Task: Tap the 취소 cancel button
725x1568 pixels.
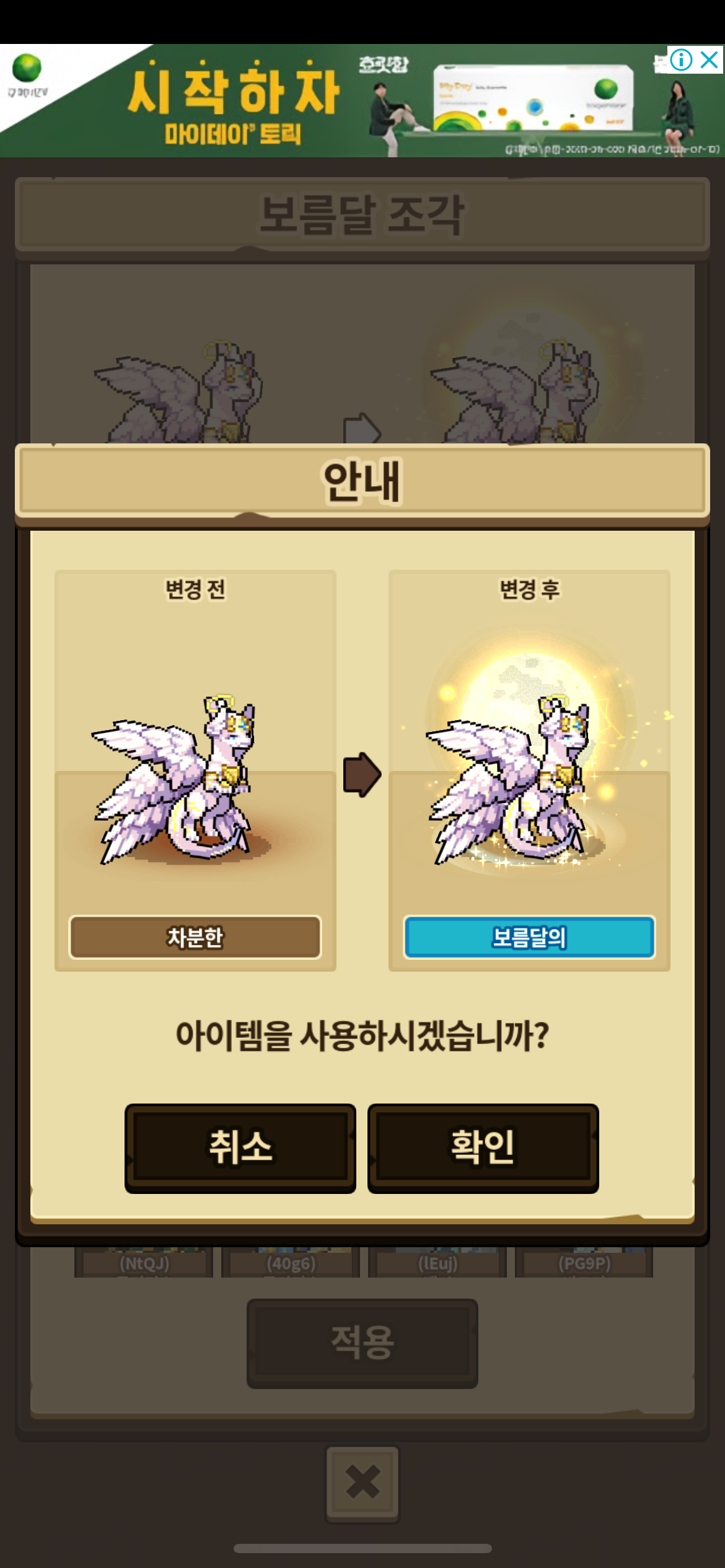Action: [240, 1148]
